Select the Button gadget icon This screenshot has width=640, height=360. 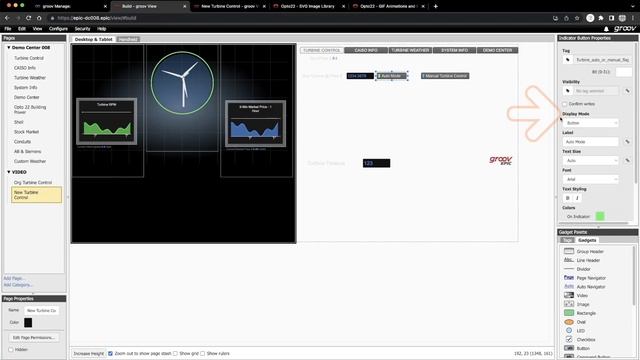(x=569, y=348)
